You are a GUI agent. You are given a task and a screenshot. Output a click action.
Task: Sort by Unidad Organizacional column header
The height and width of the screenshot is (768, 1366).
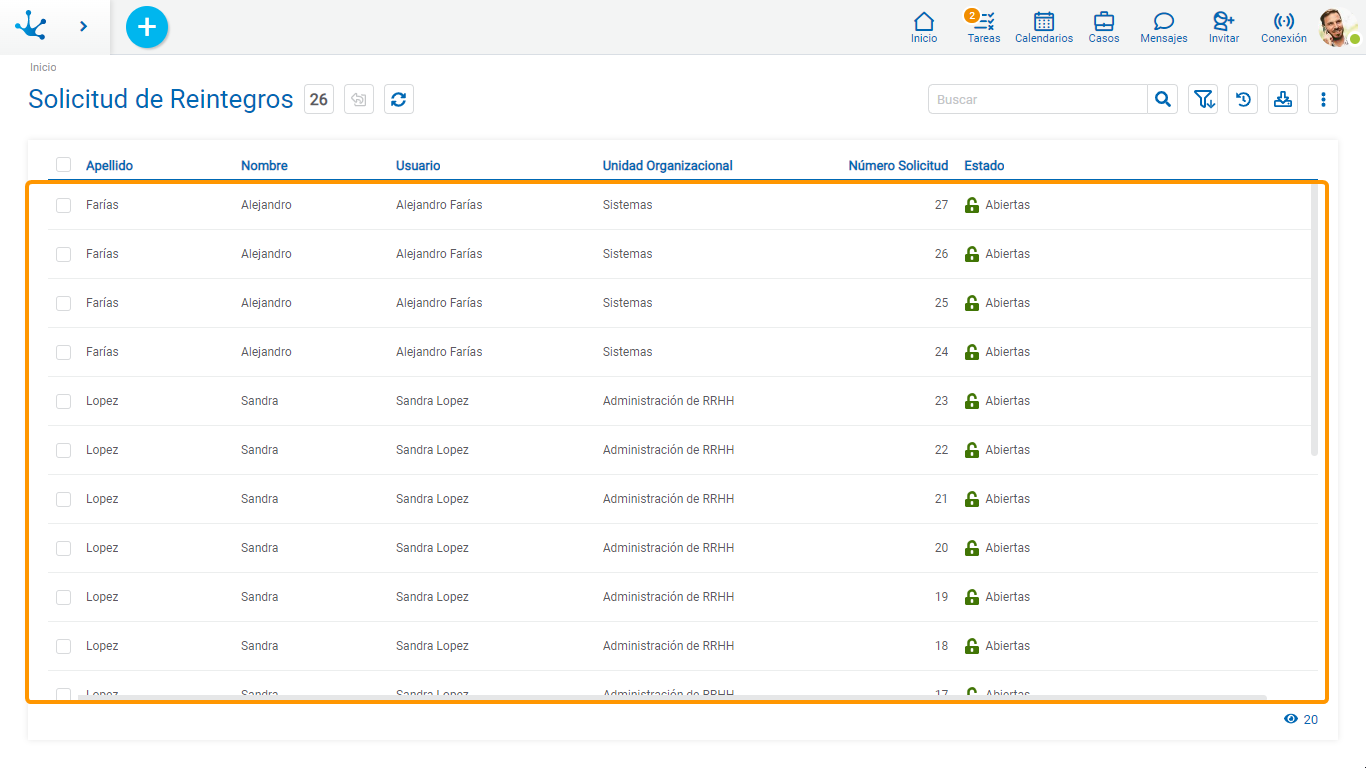[668, 166]
